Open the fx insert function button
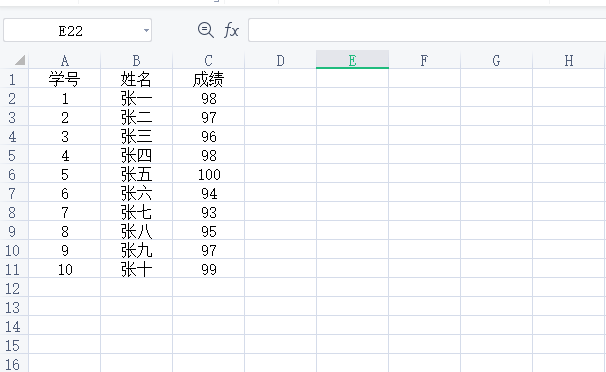Image resolution: width=606 pixels, height=372 pixels. [231, 30]
